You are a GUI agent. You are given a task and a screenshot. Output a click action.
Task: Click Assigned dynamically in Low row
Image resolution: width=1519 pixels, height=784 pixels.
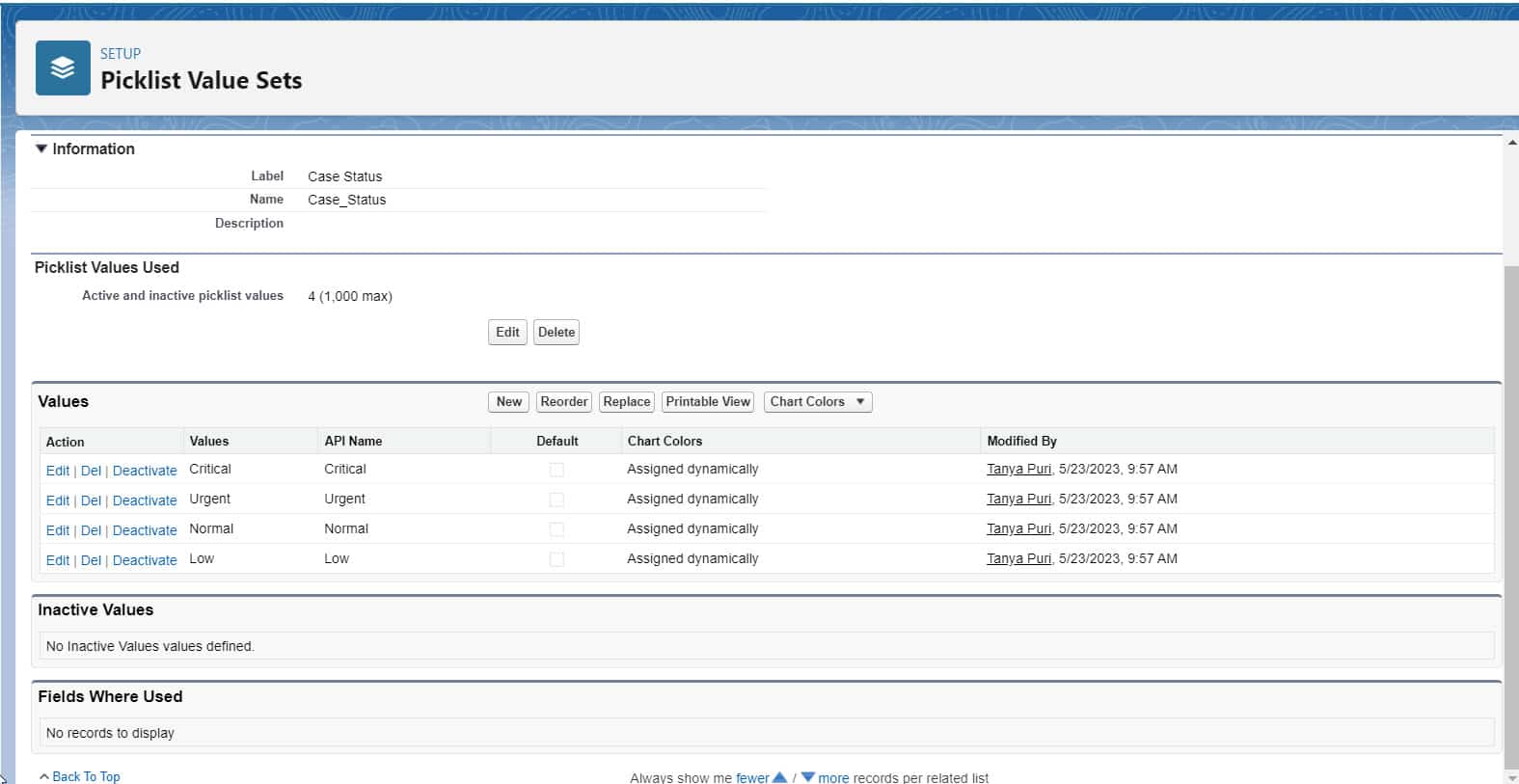(692, 558)
